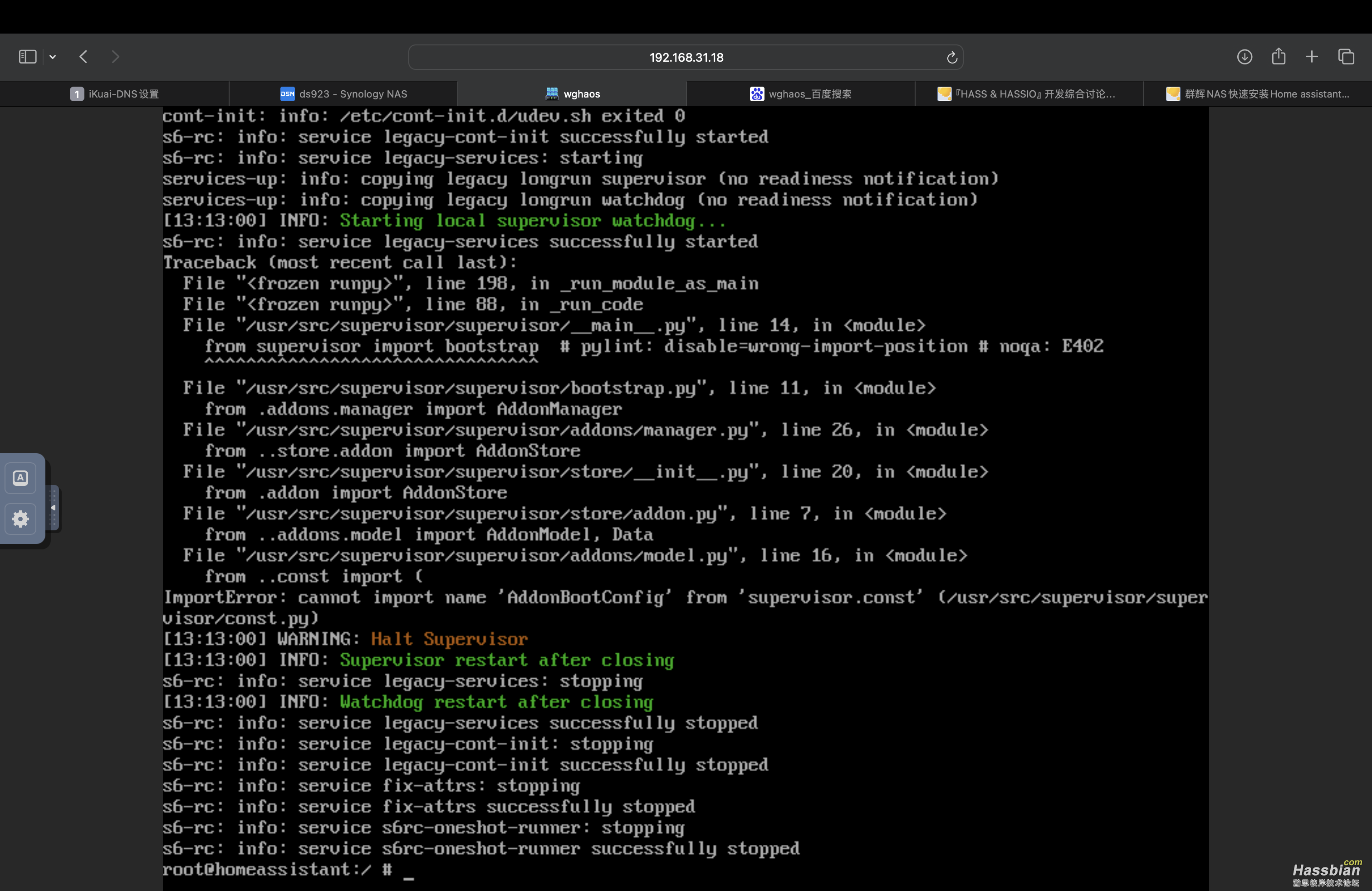
Task: Click the root@homeassistant:/ # prompt
Action: coord(277,870)
